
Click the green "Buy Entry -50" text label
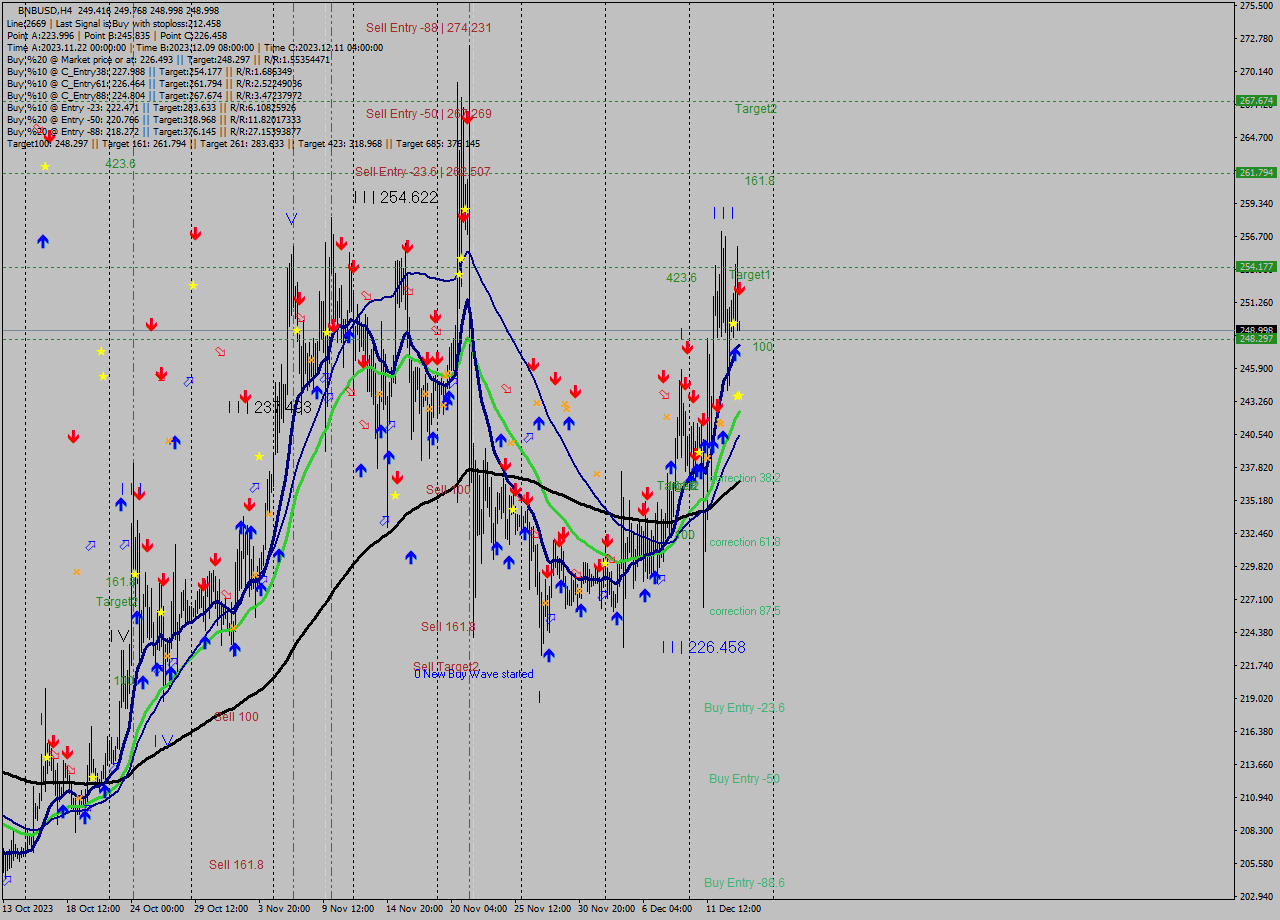[745, 779]
